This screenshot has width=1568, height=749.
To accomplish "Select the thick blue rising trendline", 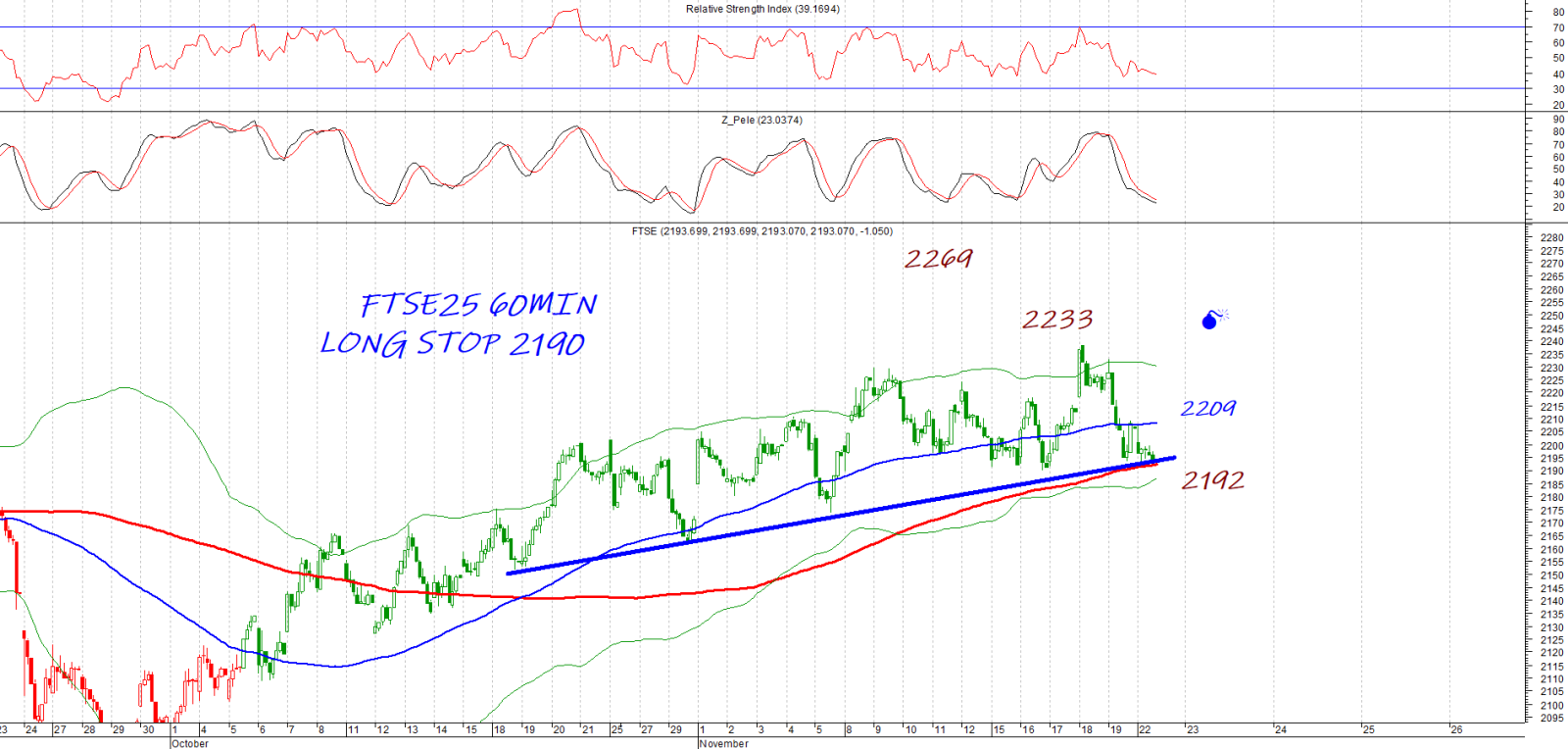I will tap(841, 515).
